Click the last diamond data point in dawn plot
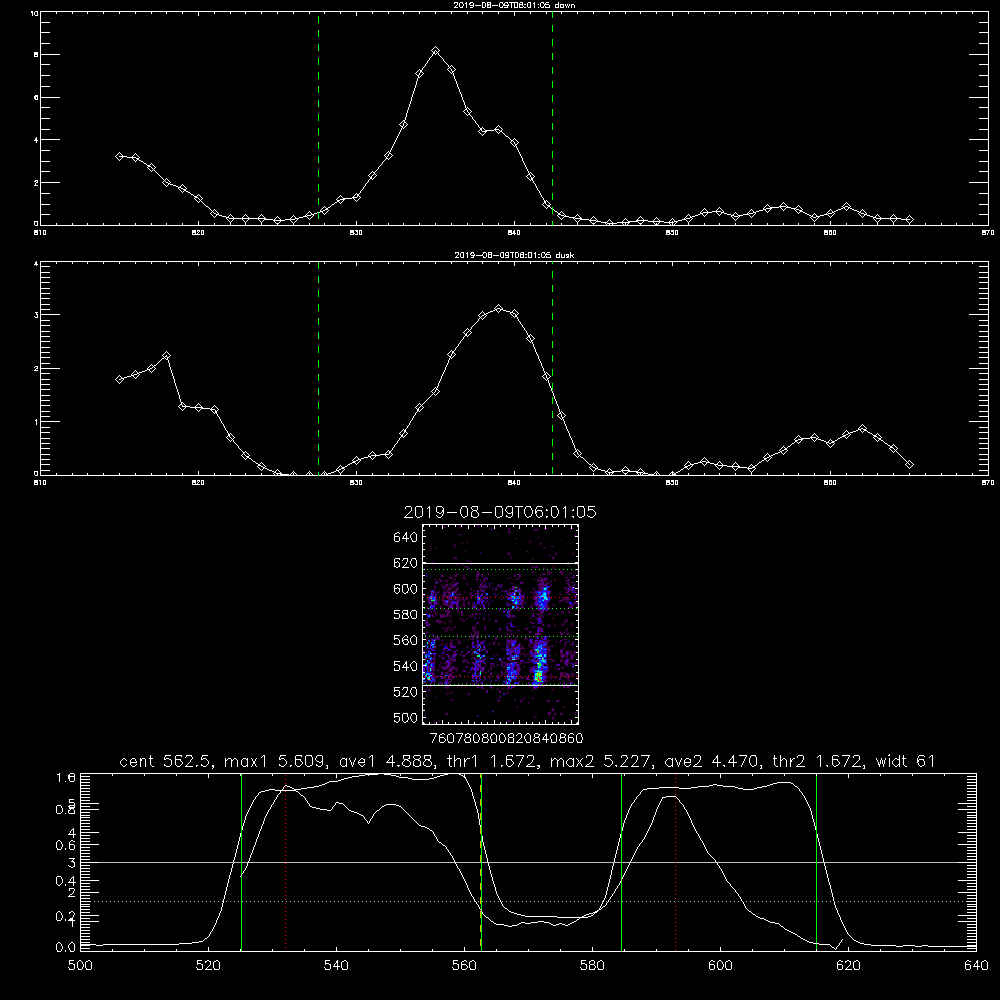Screen dimensions: 1000x1000 909,219
